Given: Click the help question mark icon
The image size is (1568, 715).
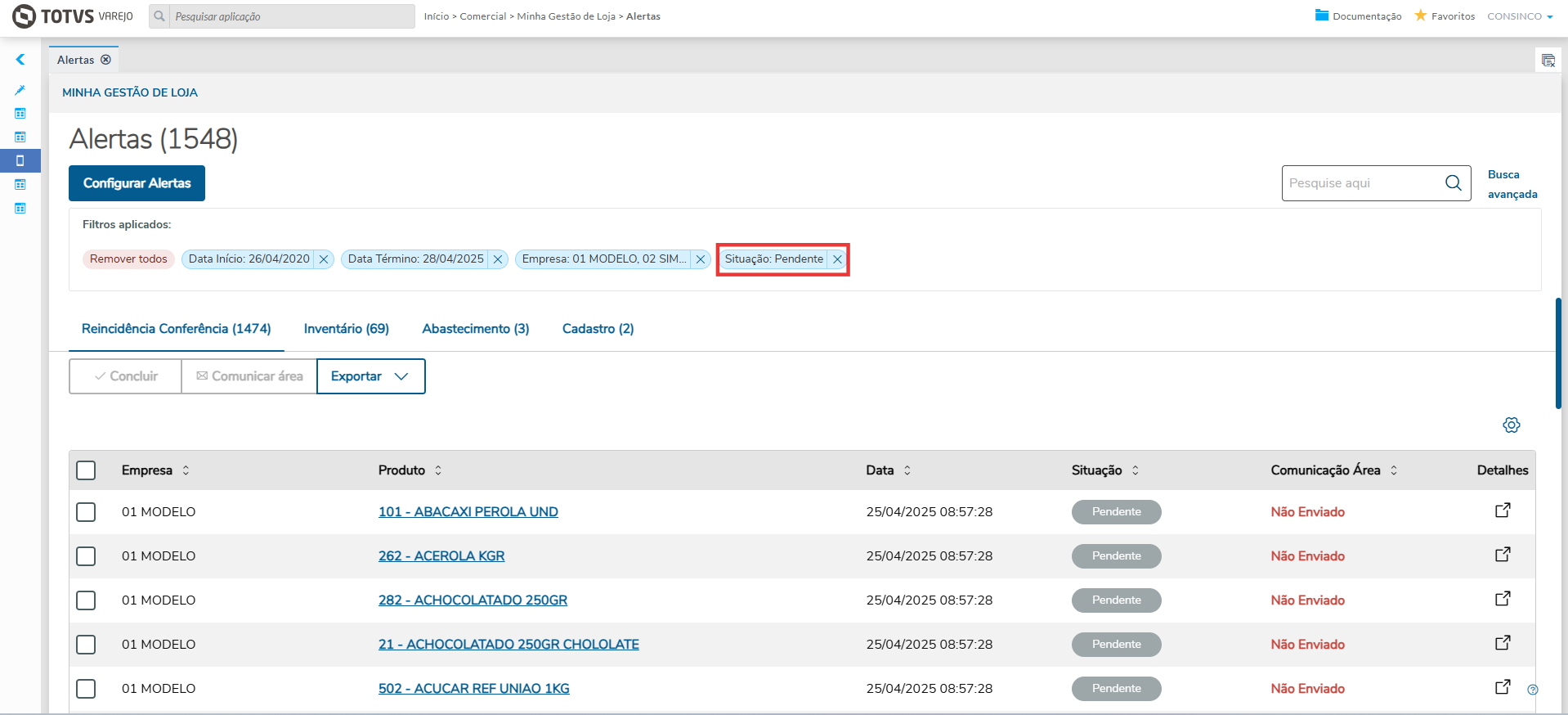Looking at the screenshot, I should click(x=1533, y=690).
